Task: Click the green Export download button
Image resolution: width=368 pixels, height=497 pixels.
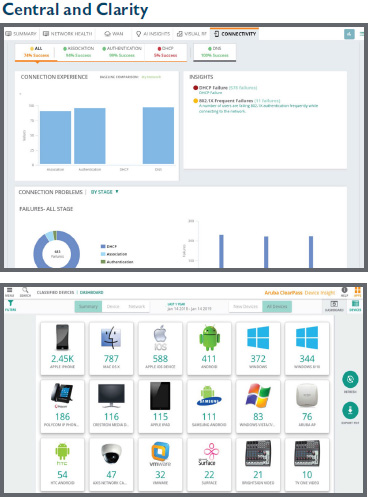Action: 350,410
